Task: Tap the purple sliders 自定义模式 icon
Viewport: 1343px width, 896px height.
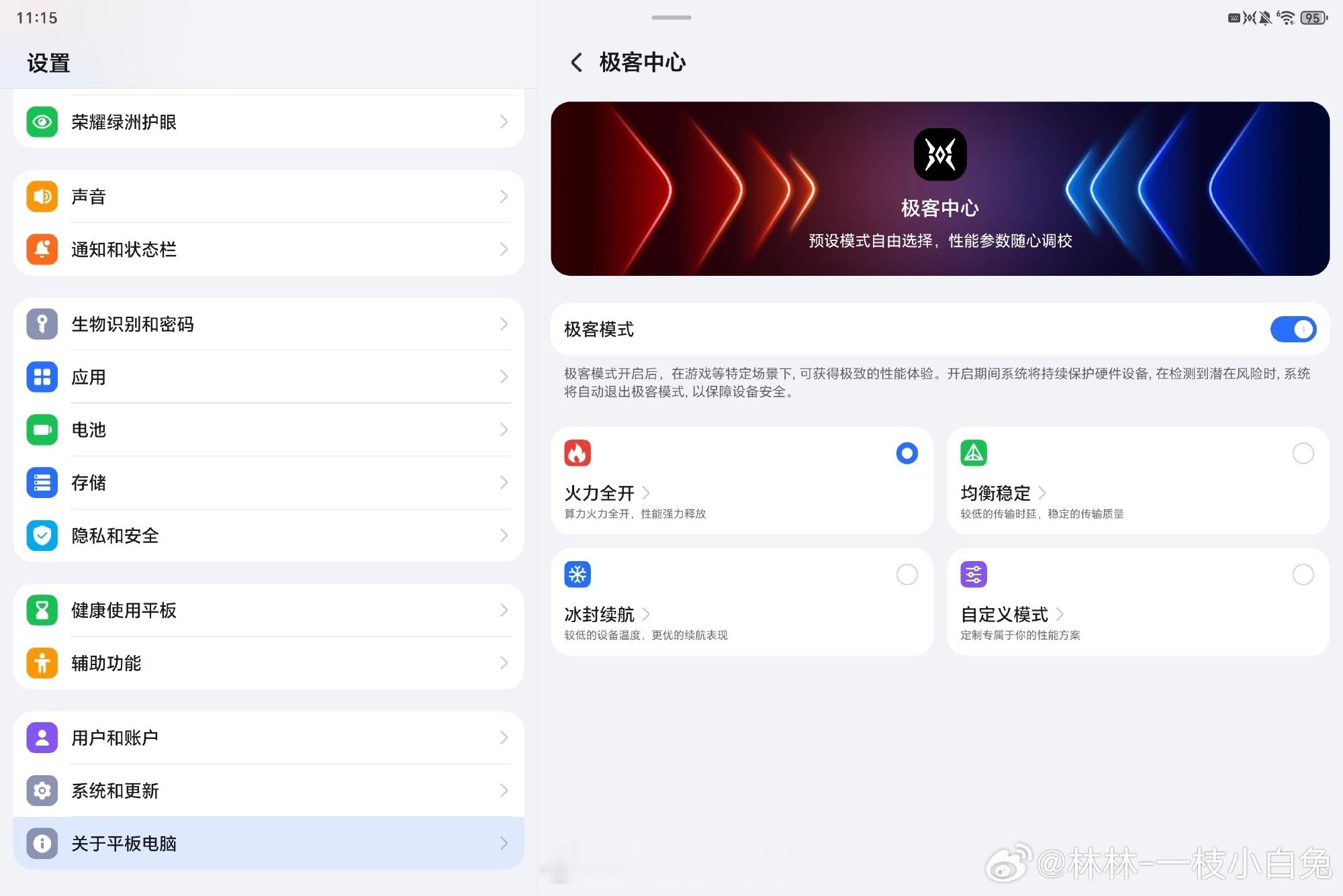Action: pyautogui.click(x=973, y=575)
